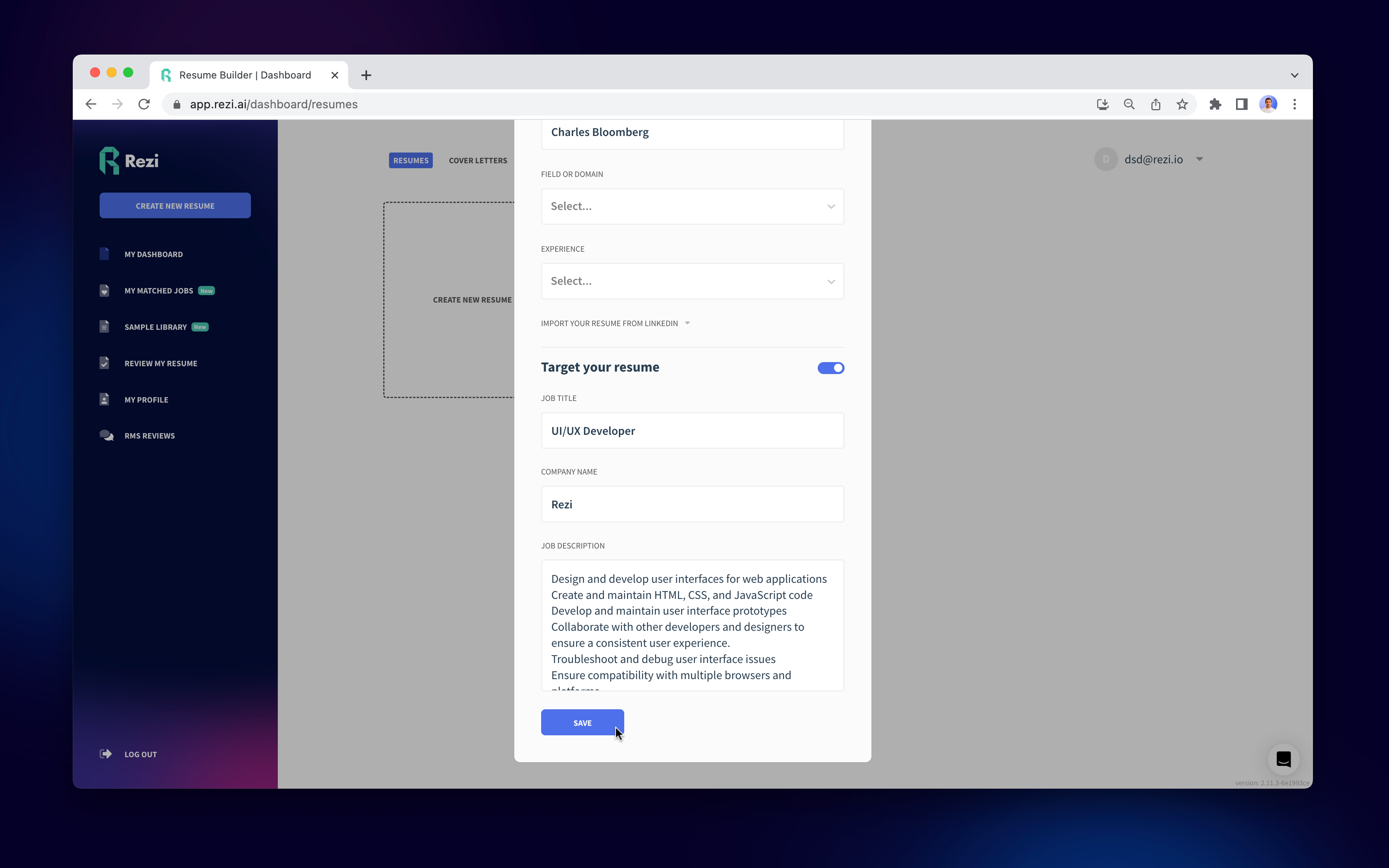The width and height of the screenshot is (1389, 868).
Task: Open My Profile in the sidebar
Action: tap(146, 400)
